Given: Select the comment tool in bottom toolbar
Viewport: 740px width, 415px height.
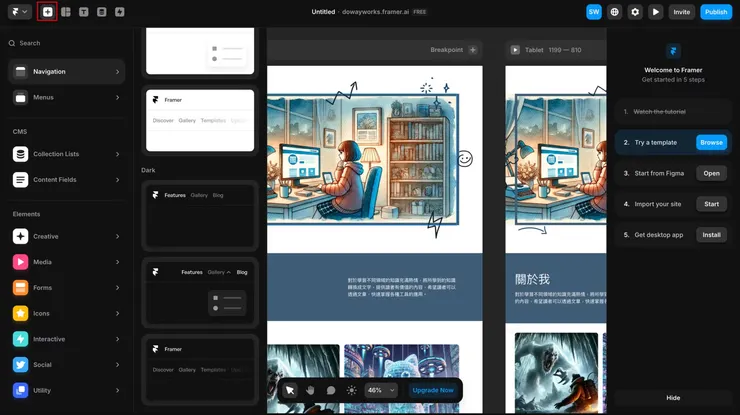Looking at the screenshot, I should tap(331, 390).
